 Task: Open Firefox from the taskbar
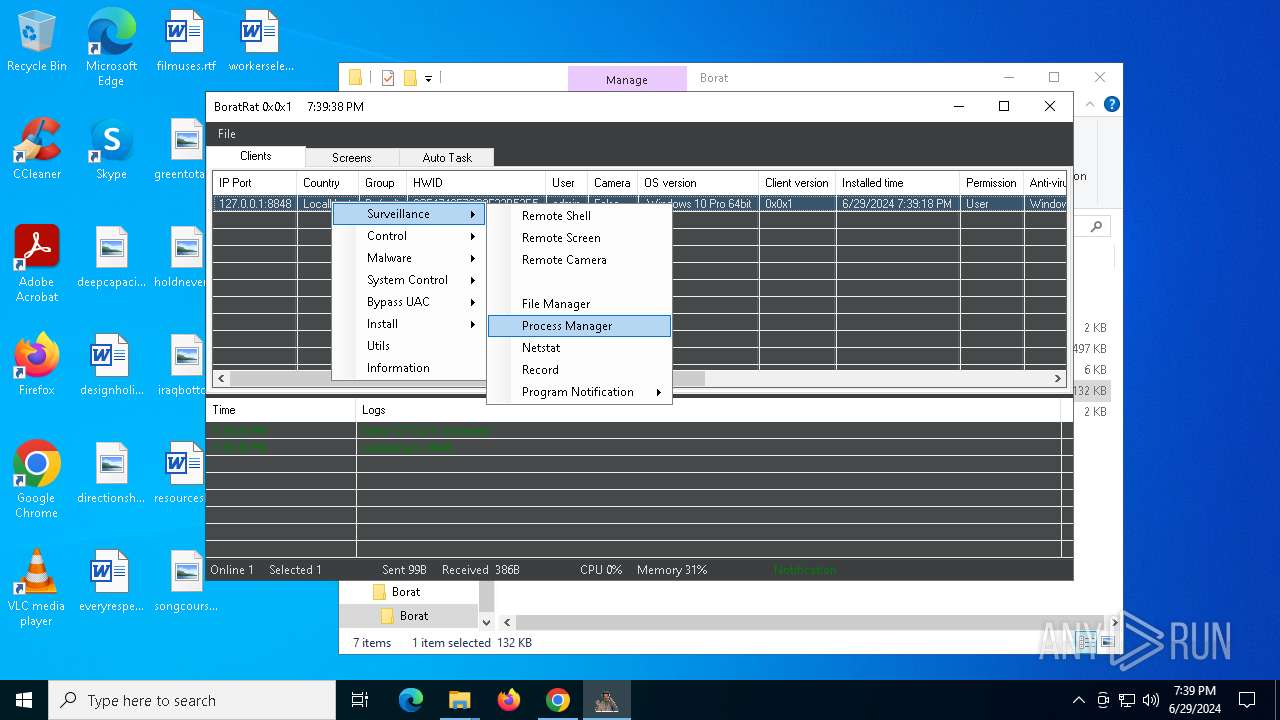click(x=509, y=700)
